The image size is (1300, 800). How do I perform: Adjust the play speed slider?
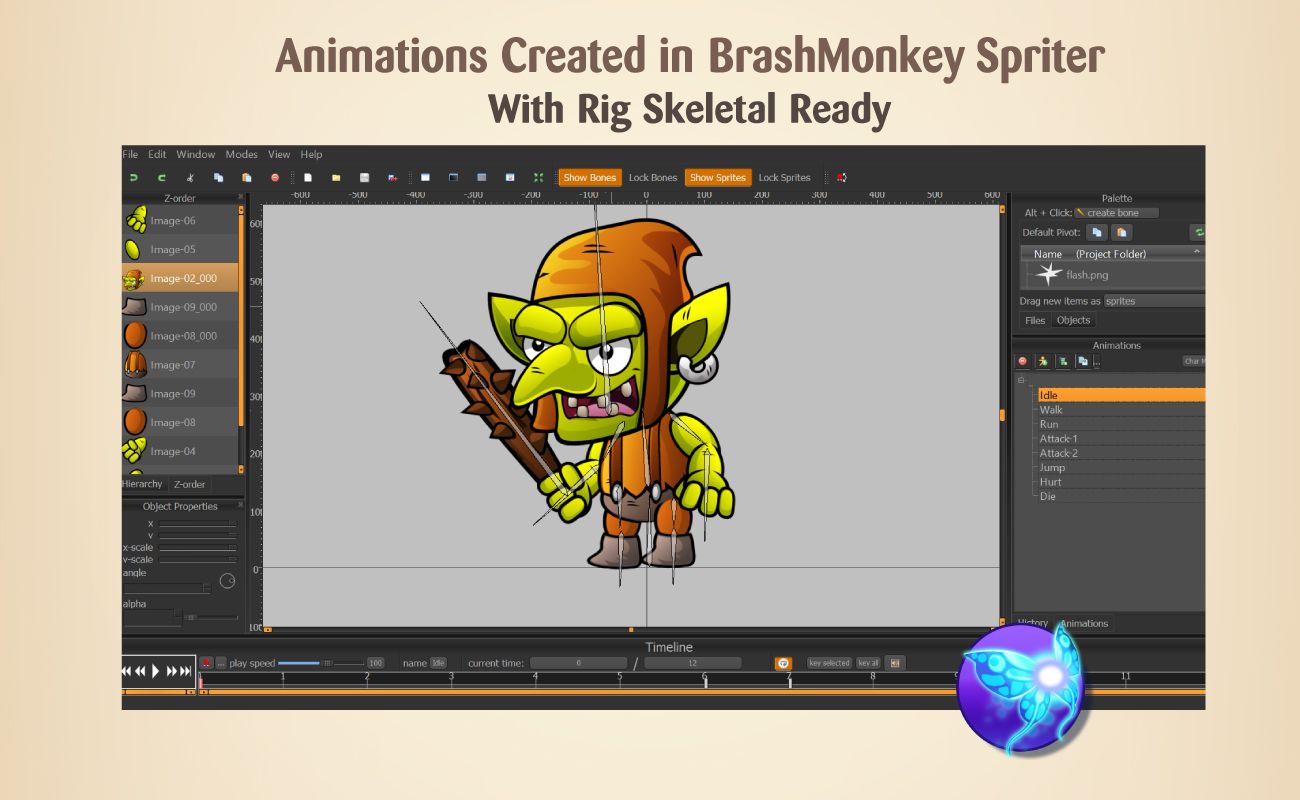[x=321, y=663]
